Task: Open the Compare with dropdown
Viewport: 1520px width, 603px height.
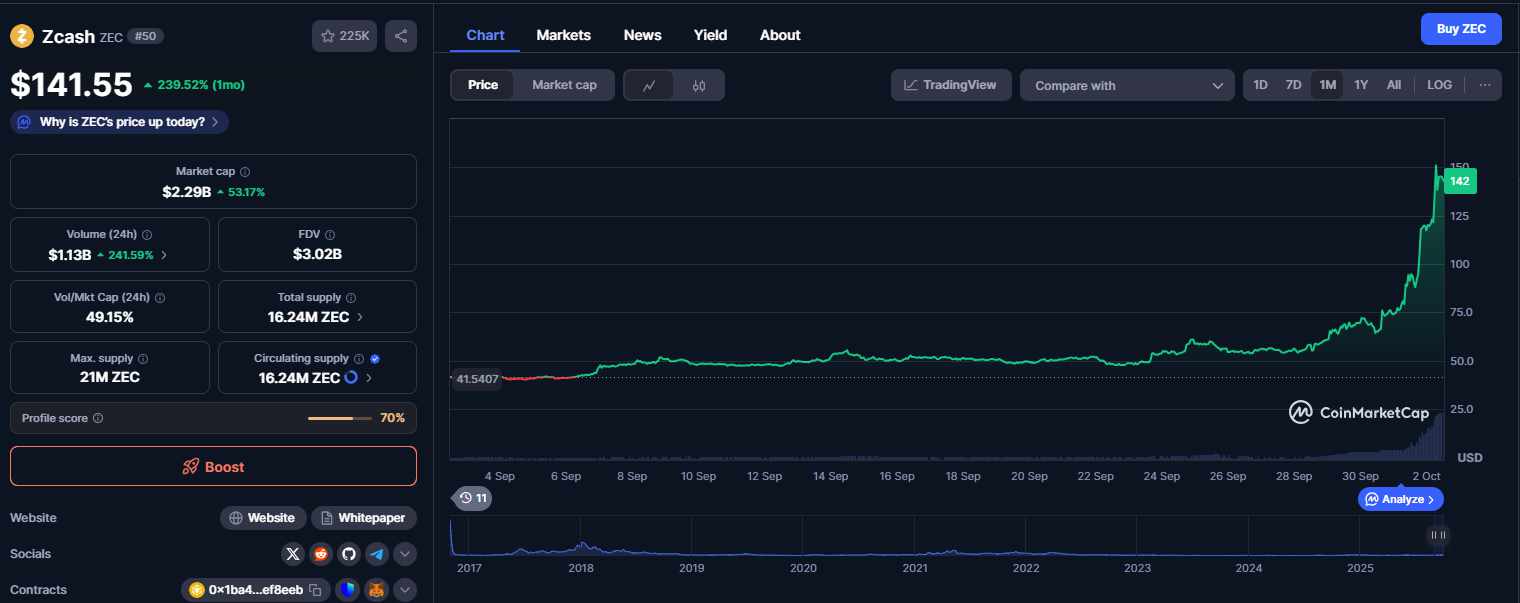Action: click(1128, 85)
